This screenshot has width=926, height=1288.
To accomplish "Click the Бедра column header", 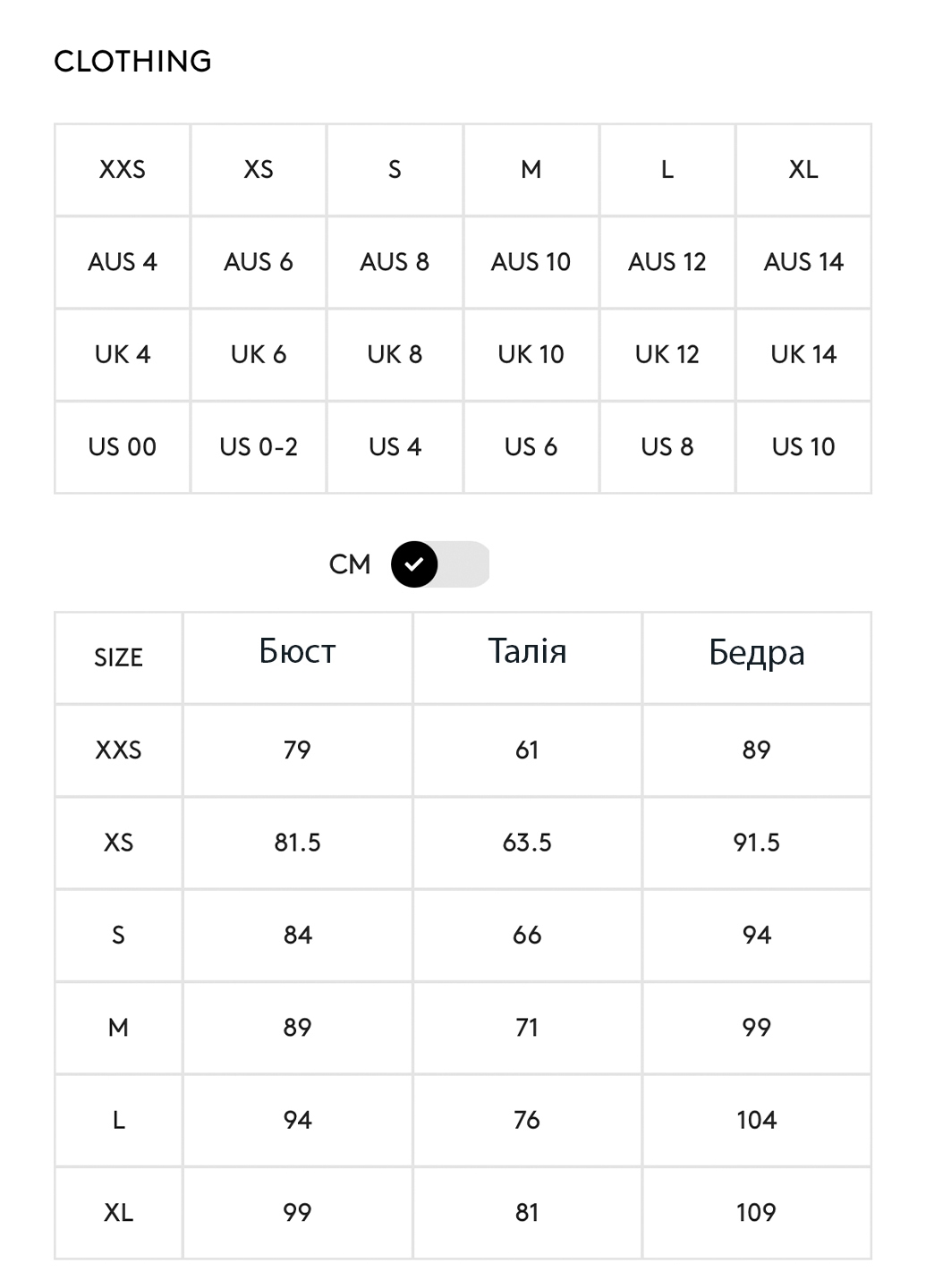I will 757,657.
